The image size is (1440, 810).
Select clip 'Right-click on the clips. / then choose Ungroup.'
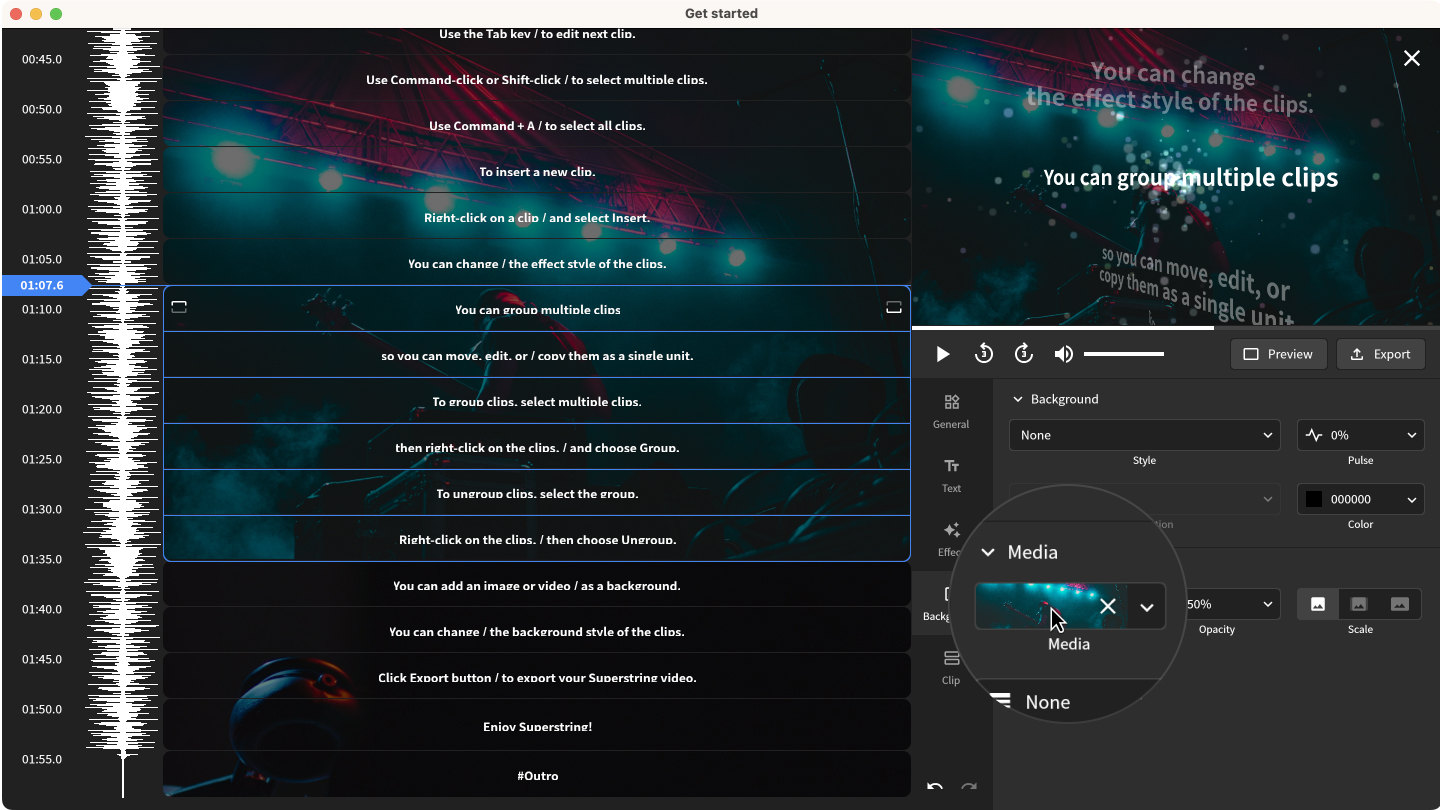click(x=537, y=539)
